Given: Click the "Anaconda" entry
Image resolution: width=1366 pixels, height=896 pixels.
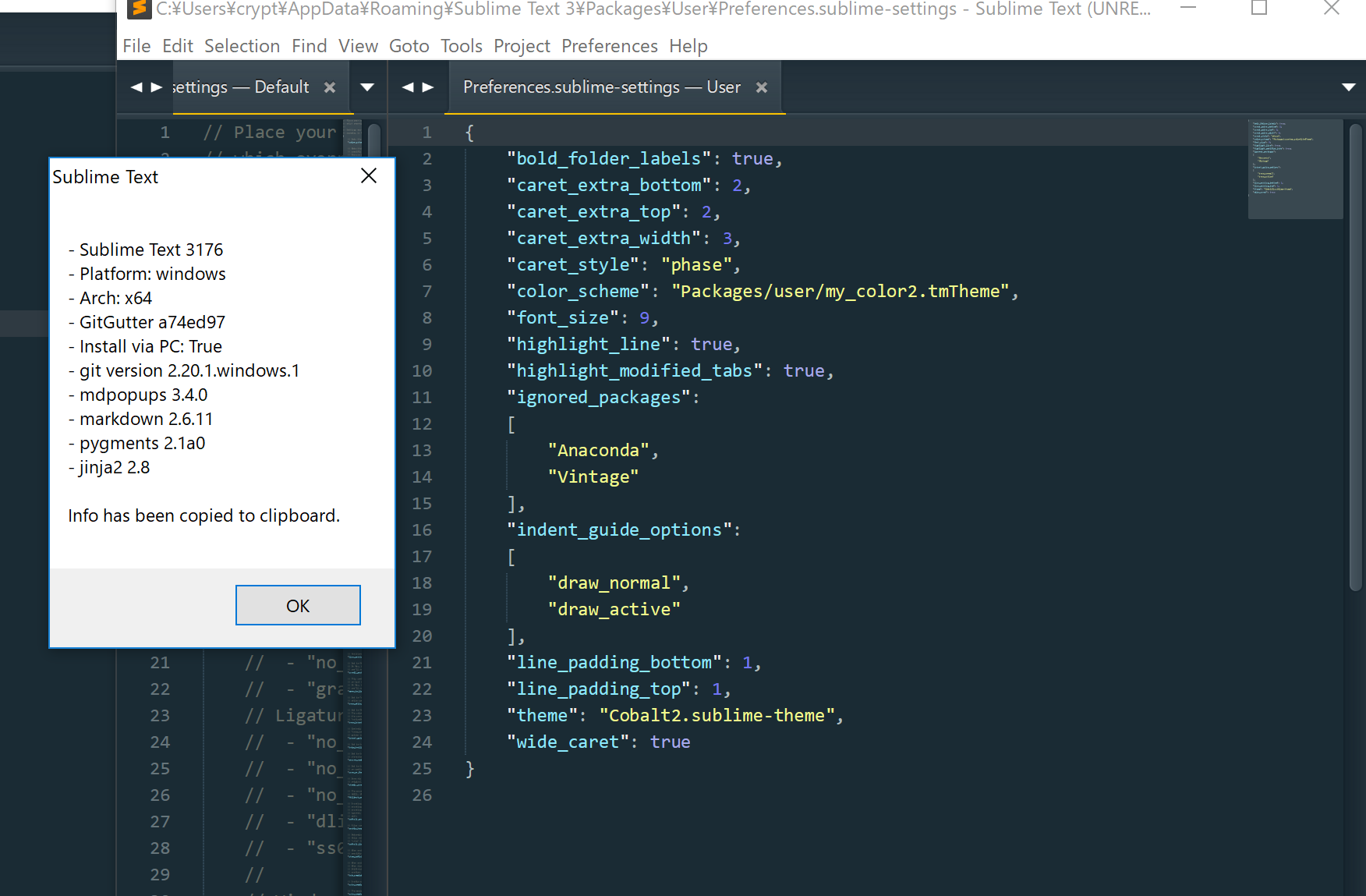Looking at the screenshot, I should point(598,450).
